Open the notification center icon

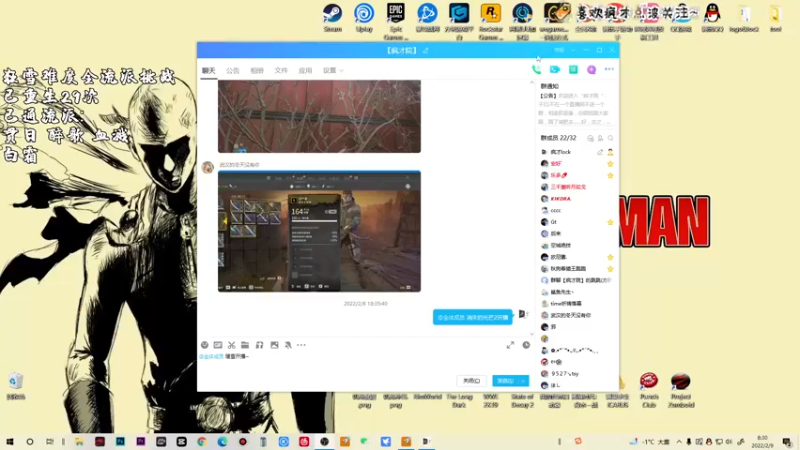[787, 442]
